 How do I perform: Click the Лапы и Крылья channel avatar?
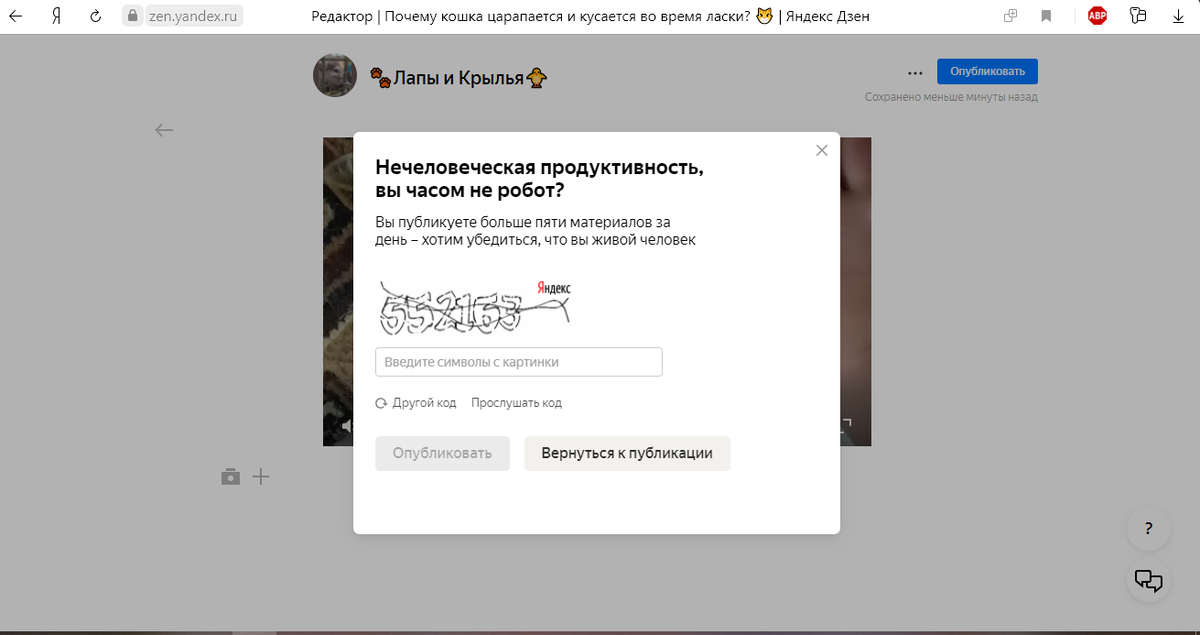335,75
